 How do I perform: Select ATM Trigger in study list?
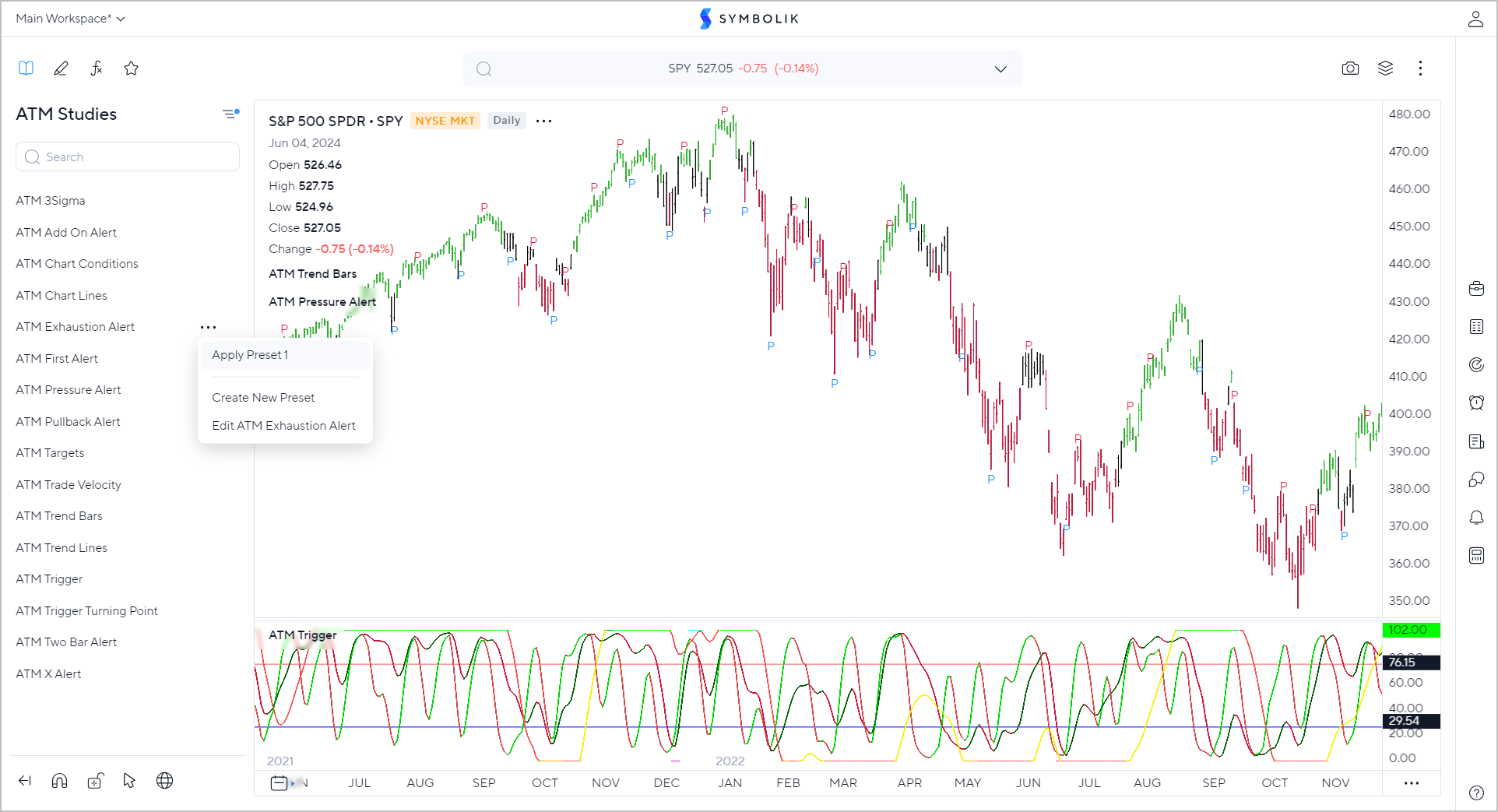(49, 579)
